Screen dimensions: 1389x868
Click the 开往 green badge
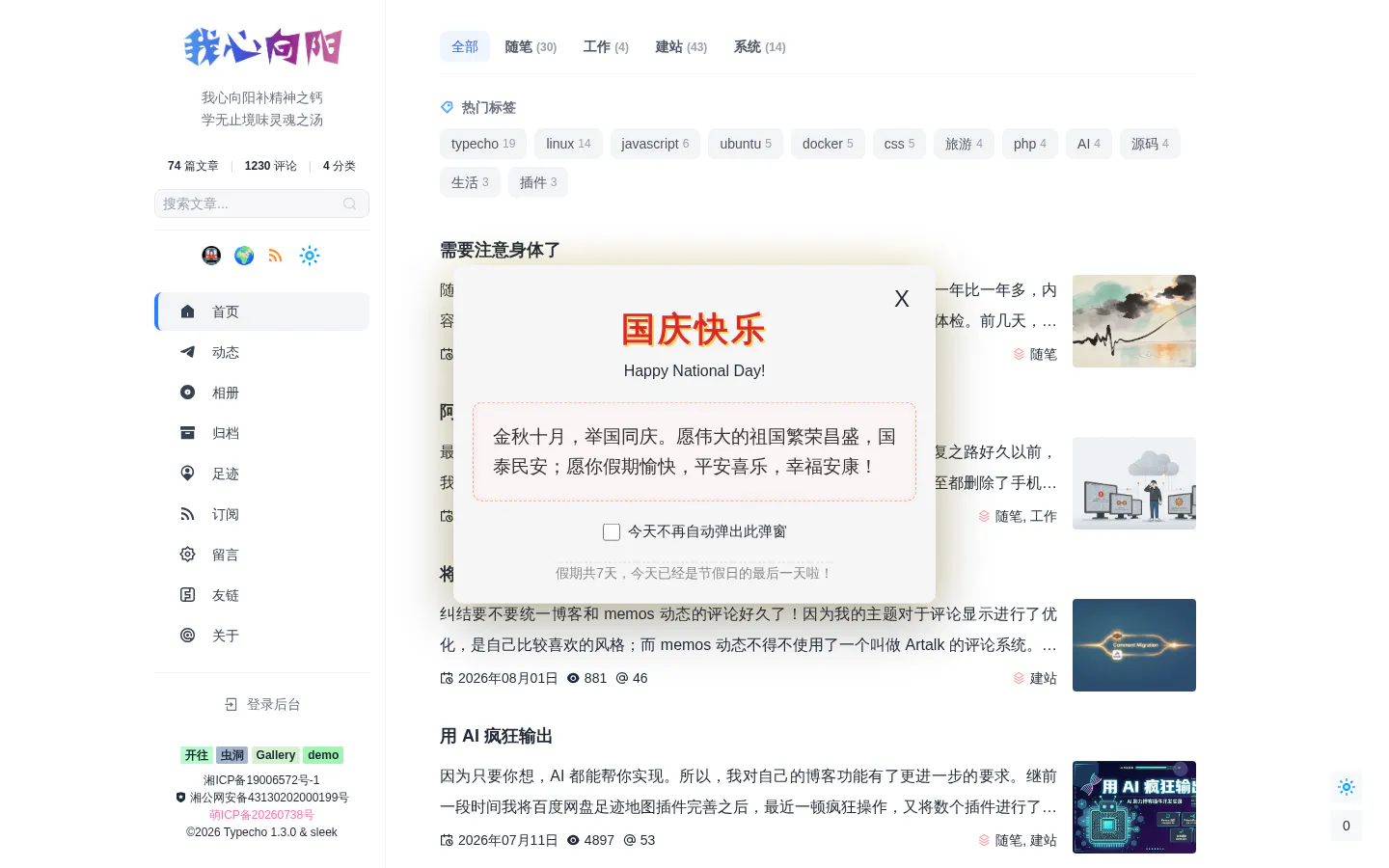click(197, 755)
